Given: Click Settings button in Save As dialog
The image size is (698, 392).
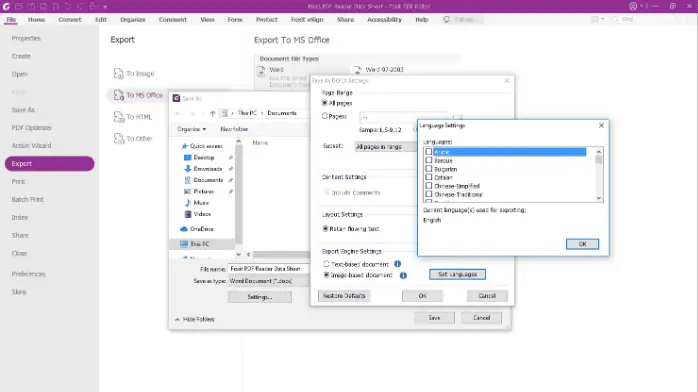Looking at the screenshot, I should pos(260,297).
